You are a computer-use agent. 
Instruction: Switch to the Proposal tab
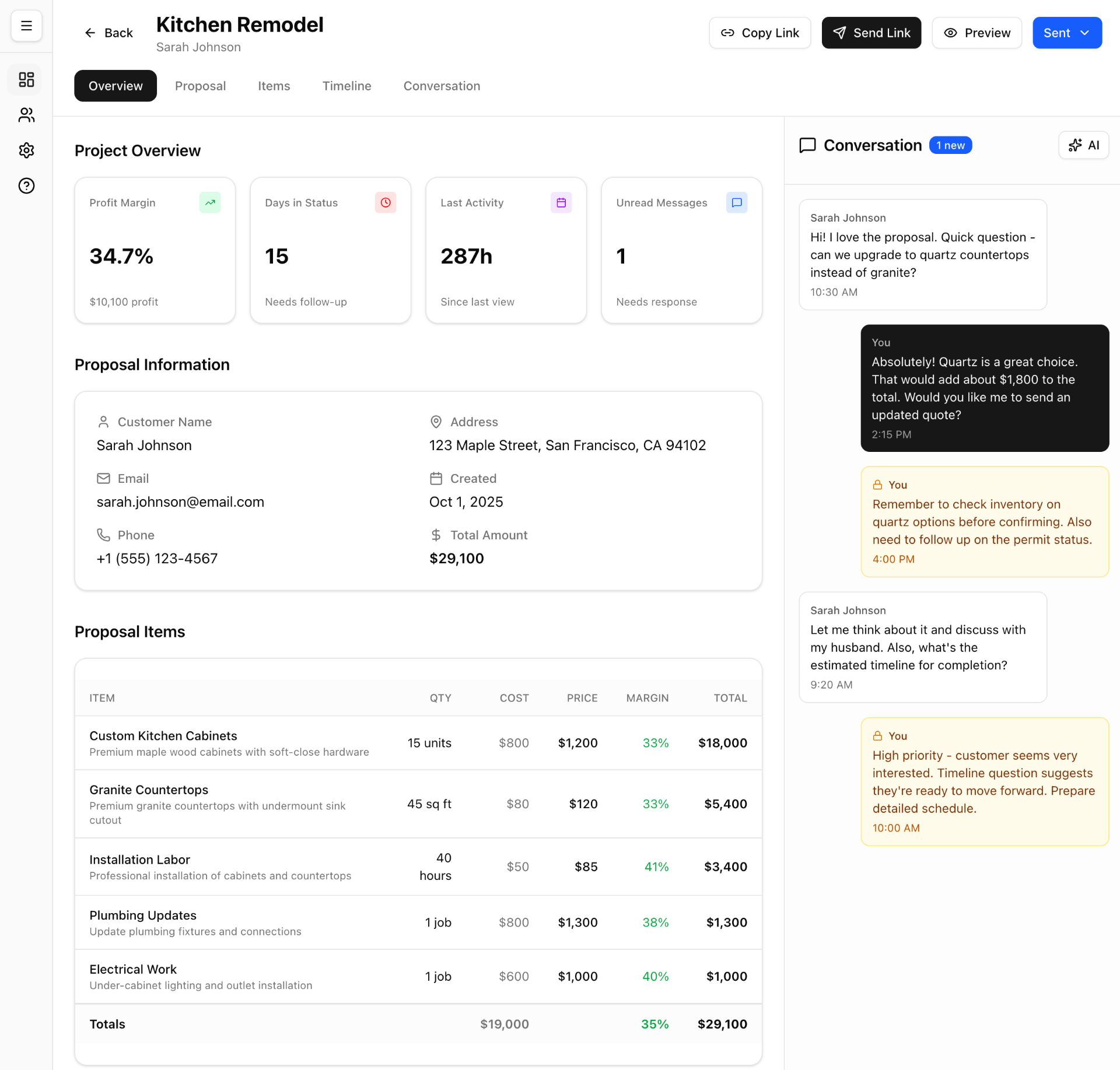point(200,86)
